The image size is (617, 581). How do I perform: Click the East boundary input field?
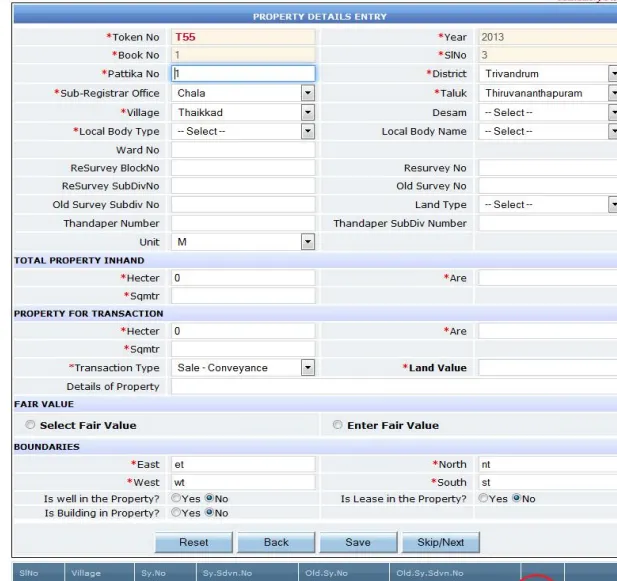[x=243, y=464]
